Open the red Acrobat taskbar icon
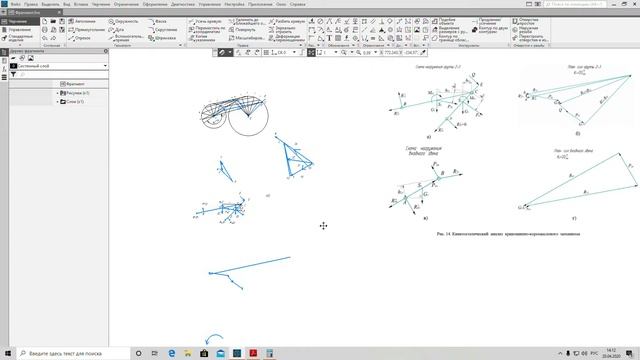 pyautogui.click(x=253, y=353)
